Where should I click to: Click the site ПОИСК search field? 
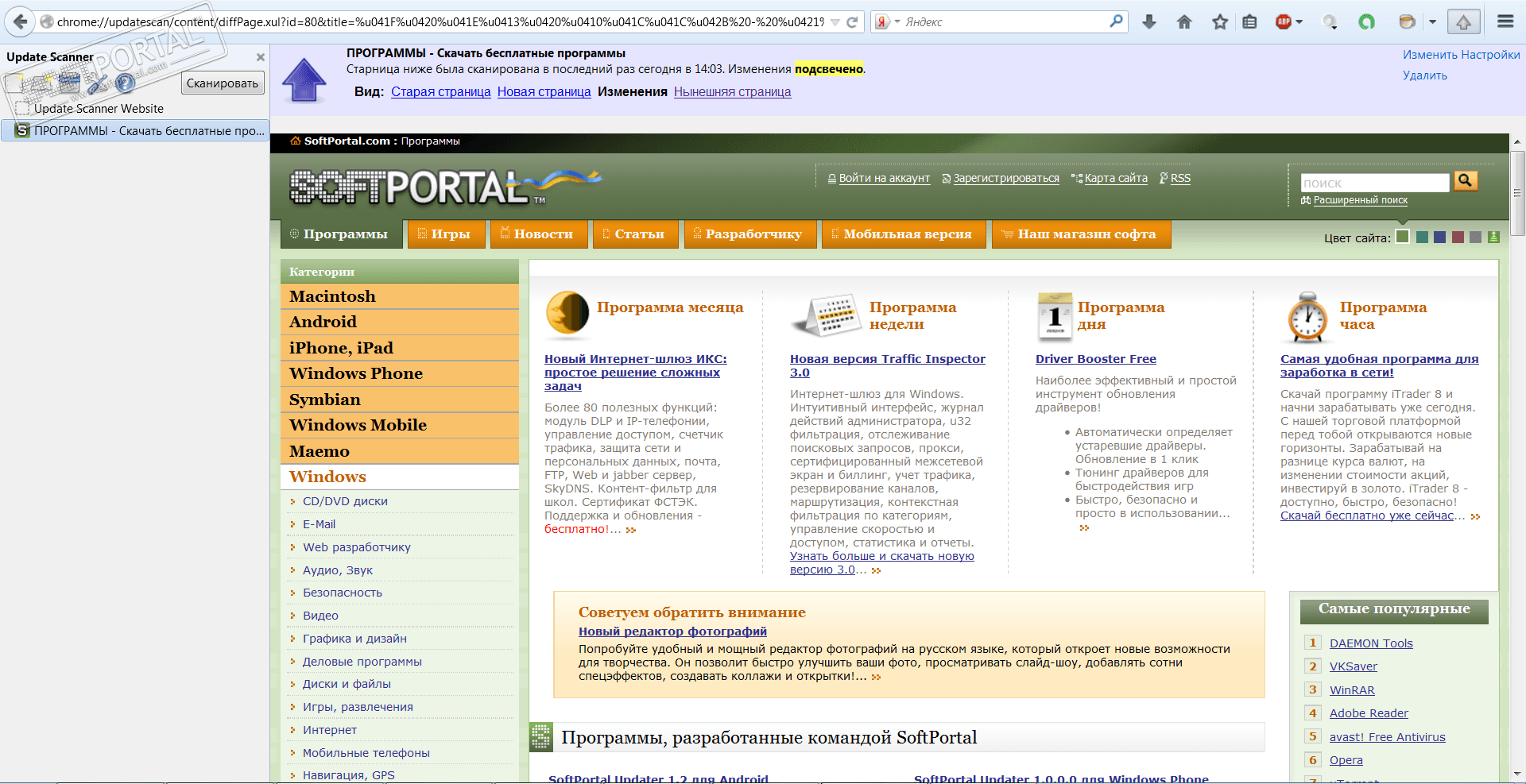1375,183
